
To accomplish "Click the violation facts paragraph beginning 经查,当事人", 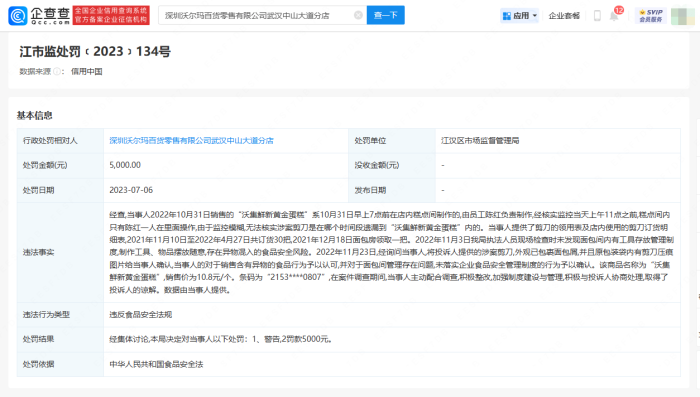I will [x=392, y=252].
